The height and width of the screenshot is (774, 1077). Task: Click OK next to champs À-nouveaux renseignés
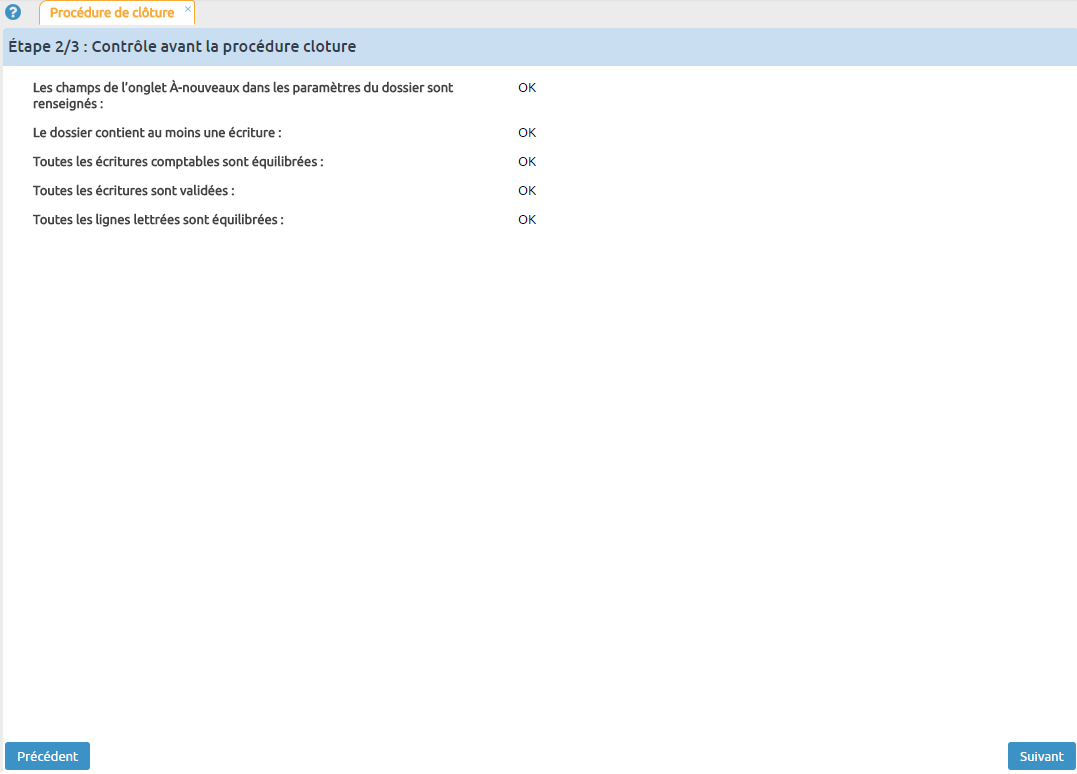click(527, 88)
